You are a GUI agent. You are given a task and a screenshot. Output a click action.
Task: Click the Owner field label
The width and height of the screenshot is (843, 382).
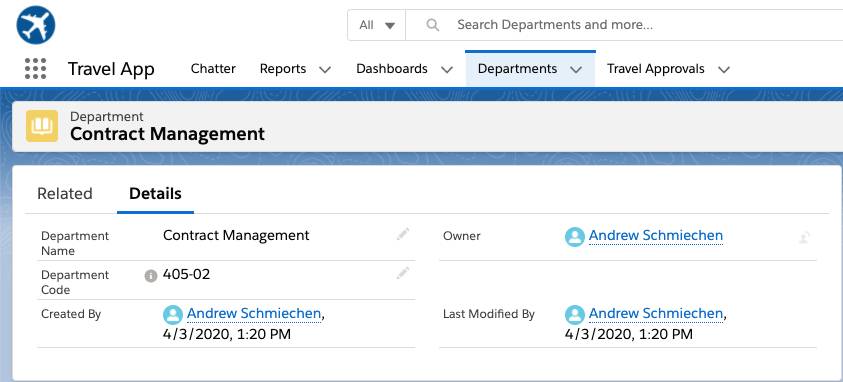pyautogui.click(x=462, y=236)
